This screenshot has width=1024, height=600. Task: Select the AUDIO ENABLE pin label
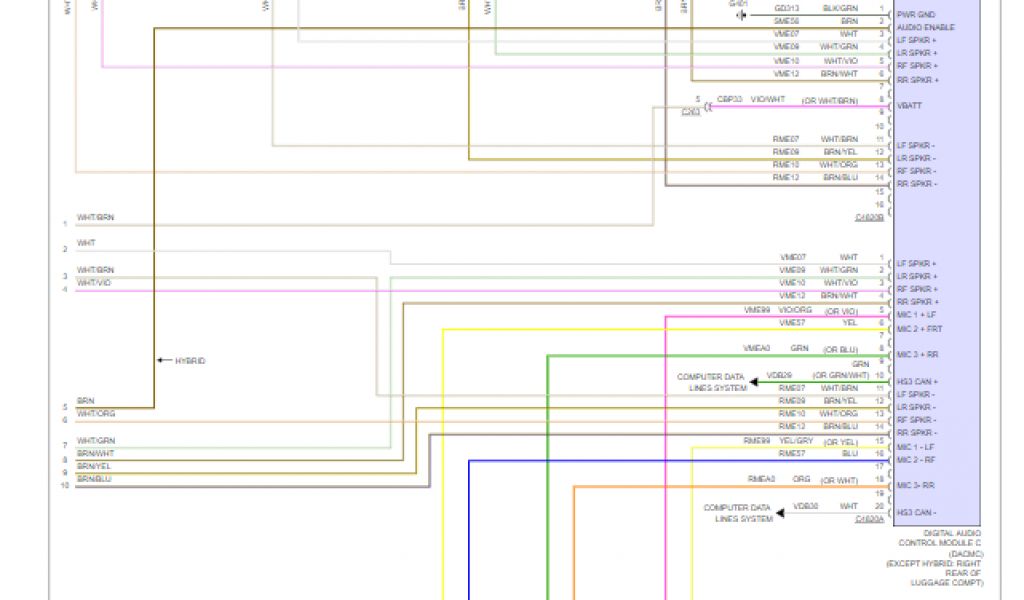925,27
